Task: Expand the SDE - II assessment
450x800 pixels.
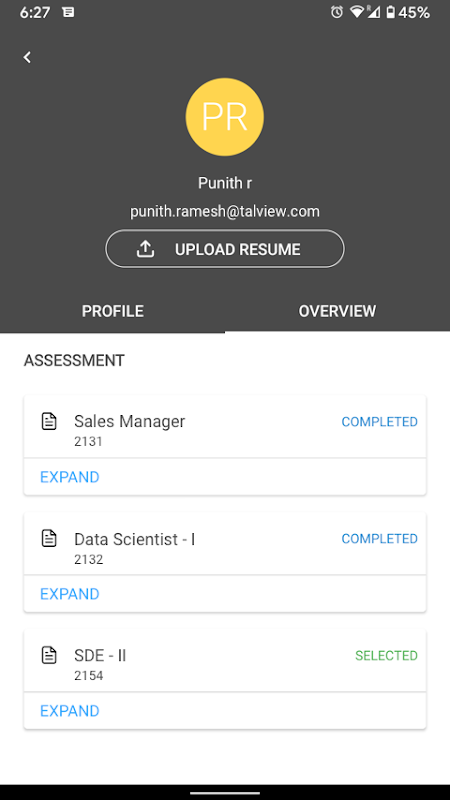Action: coord(69,711)
